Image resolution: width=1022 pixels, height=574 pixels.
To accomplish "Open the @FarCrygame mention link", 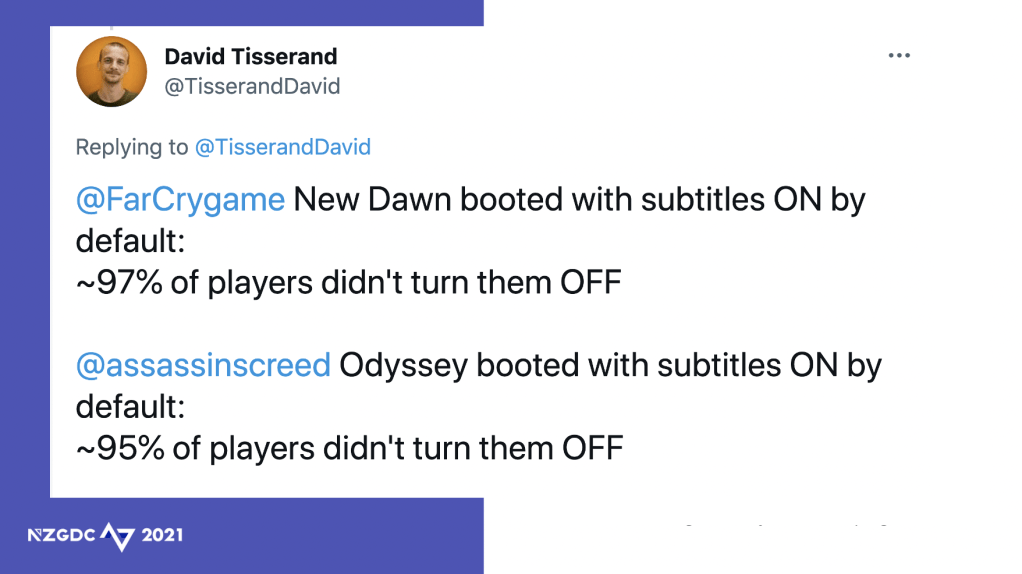I will pos(181,200).
